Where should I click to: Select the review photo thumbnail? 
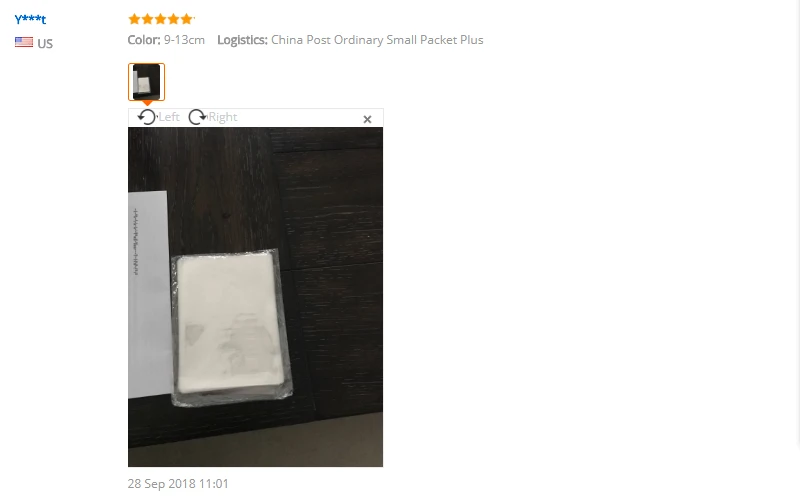(x=146, y=82)
